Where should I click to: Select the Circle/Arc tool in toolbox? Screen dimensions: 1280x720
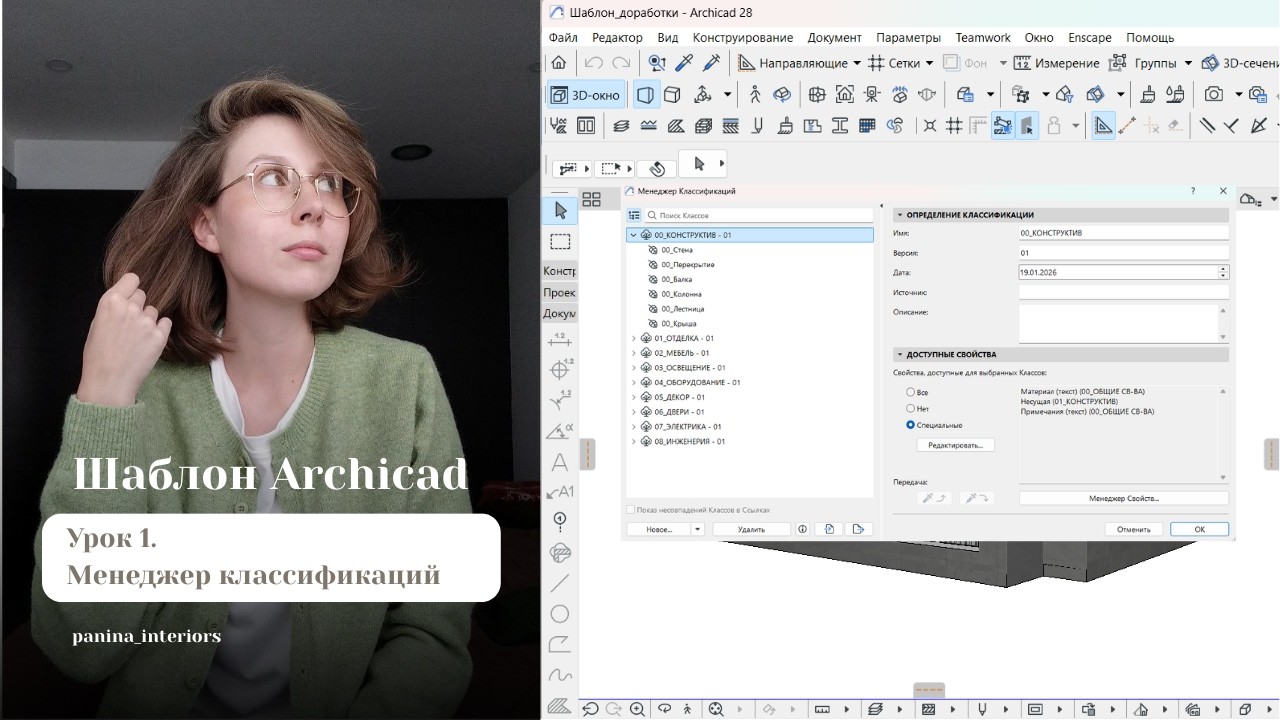[560, 613]
